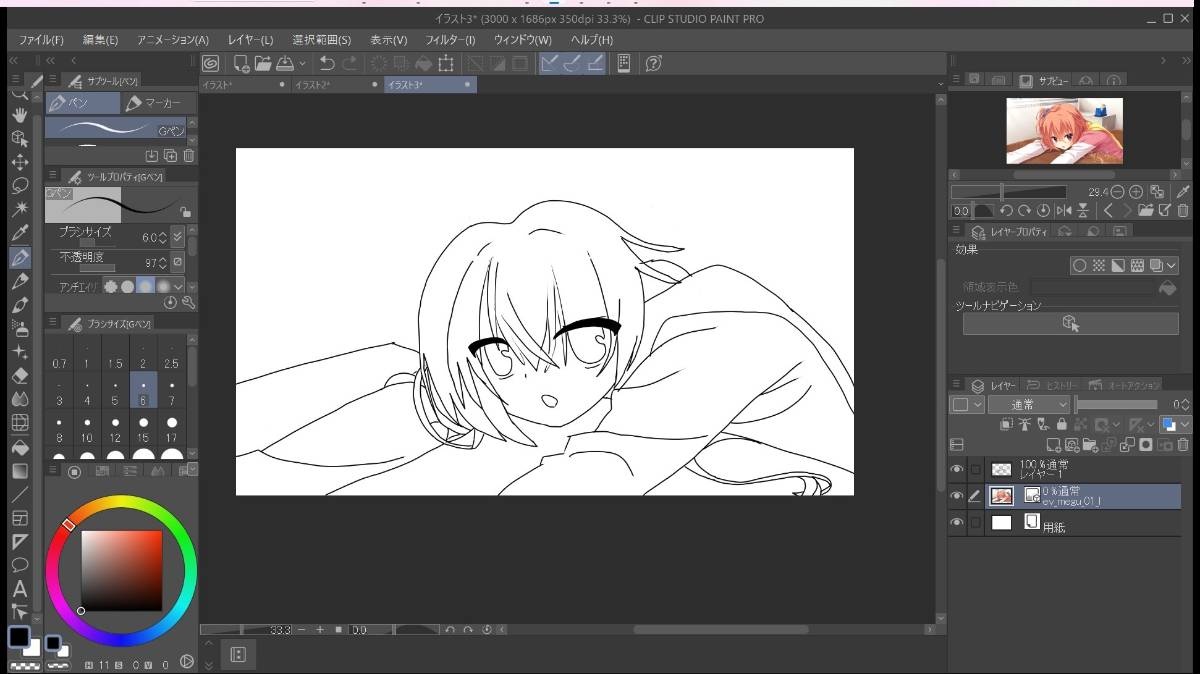The image size is (1200, 674).
Task: Select the Text (A) tool
Action: pos(19,589)
